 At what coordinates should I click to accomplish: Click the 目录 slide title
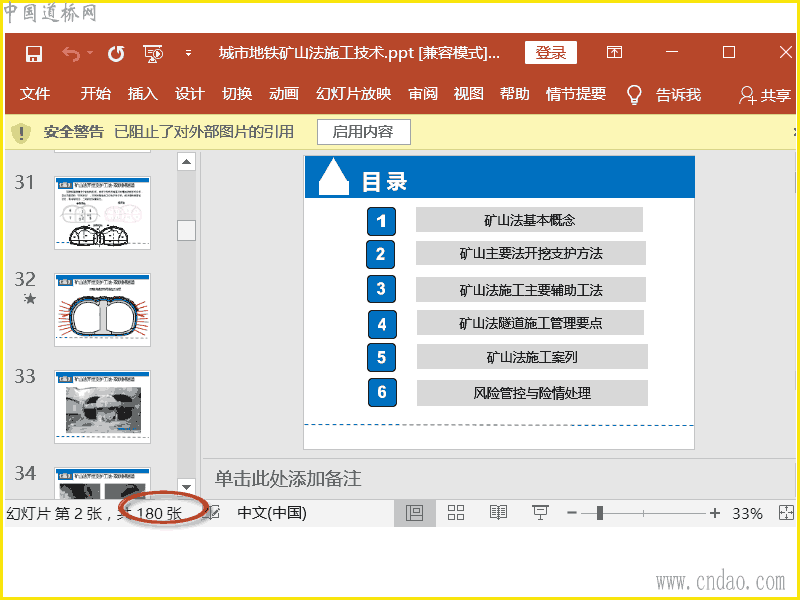click(384, 182)
